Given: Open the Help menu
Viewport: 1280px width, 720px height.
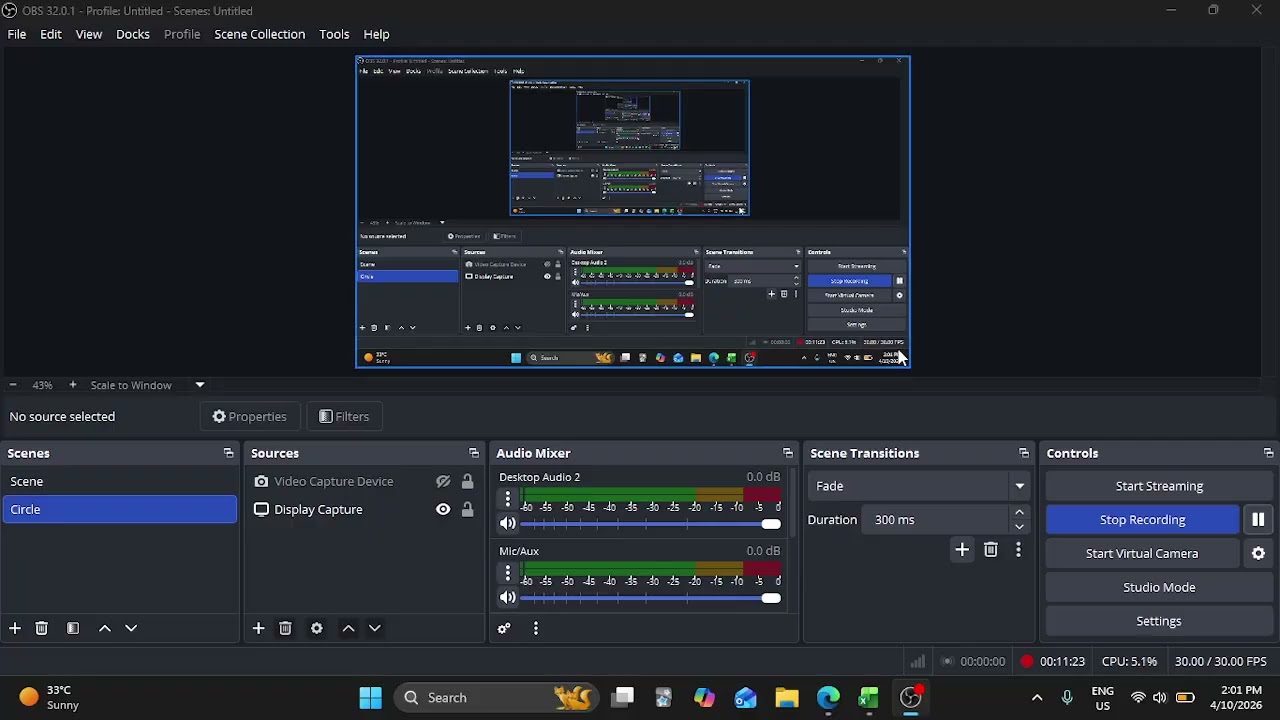Looking at the screenshot, I should coord(376,34).
